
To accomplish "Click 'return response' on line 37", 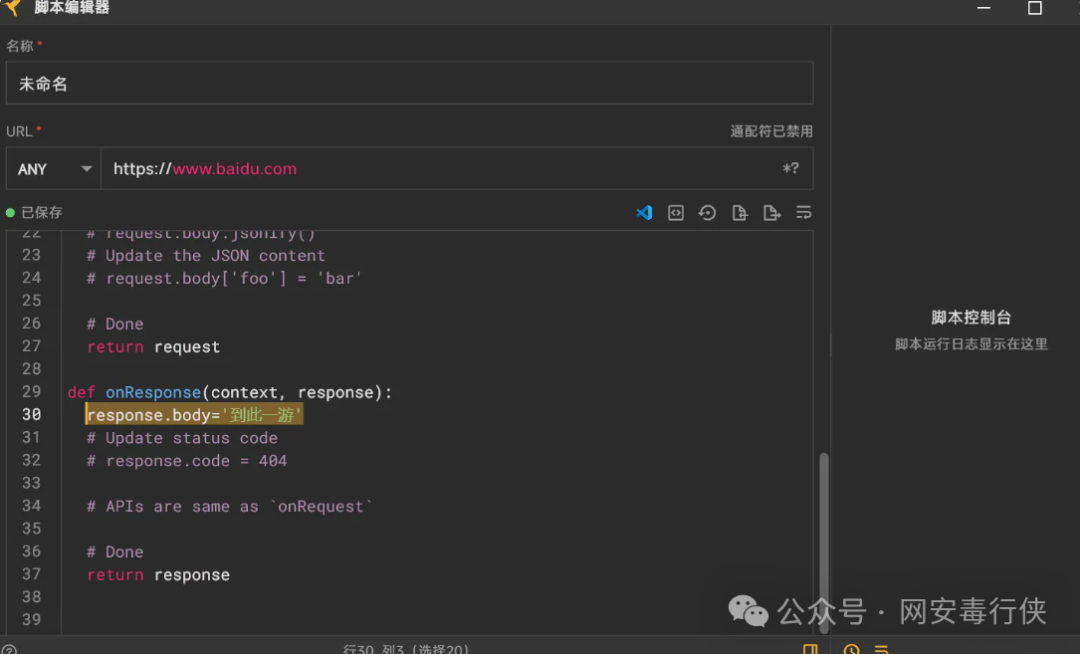I will pos(158,574).
